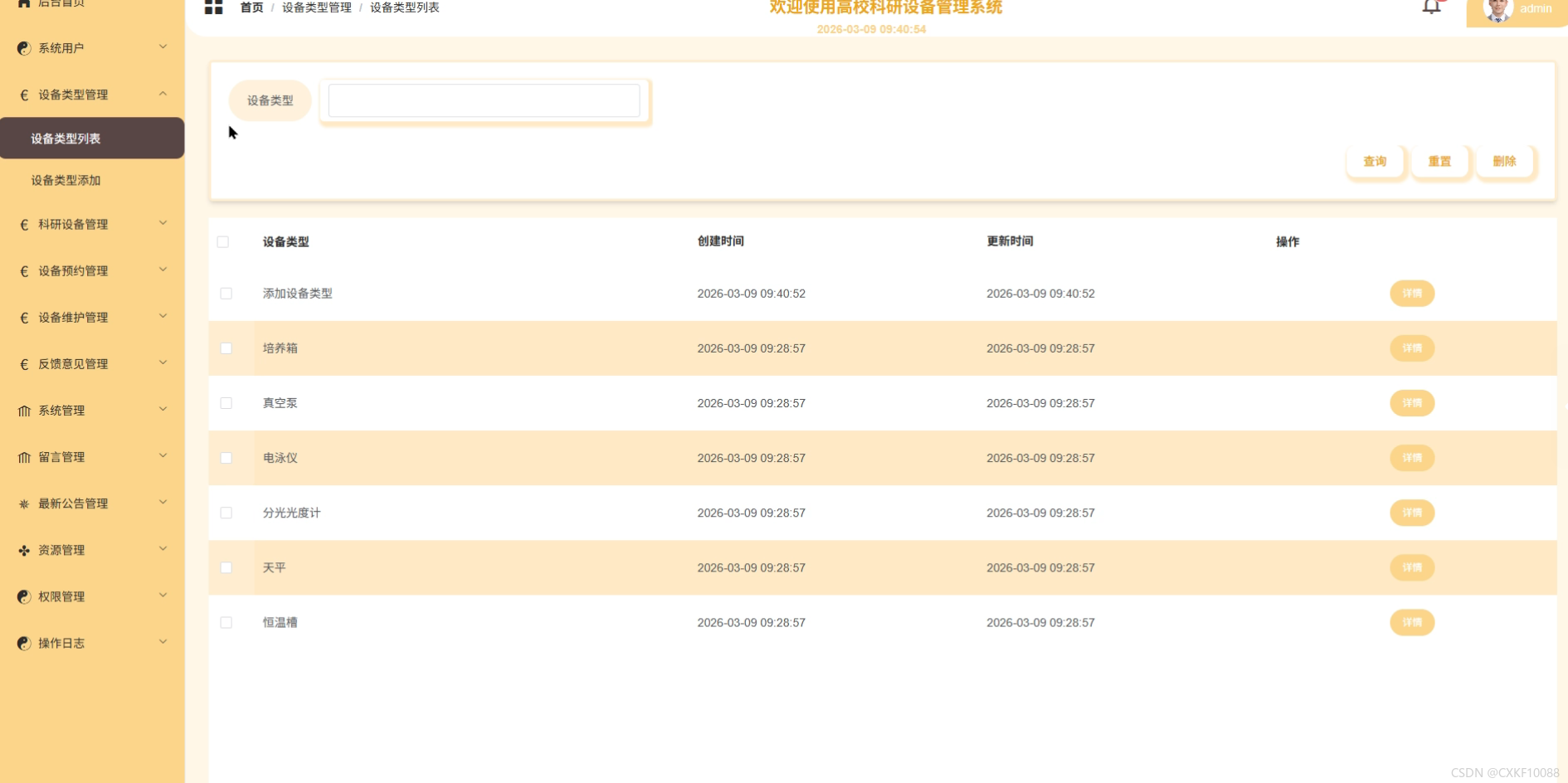Screen dimensions: 1568x783
Task: Click the 设备维护管理 euro icon
Action: click(24, 317)
